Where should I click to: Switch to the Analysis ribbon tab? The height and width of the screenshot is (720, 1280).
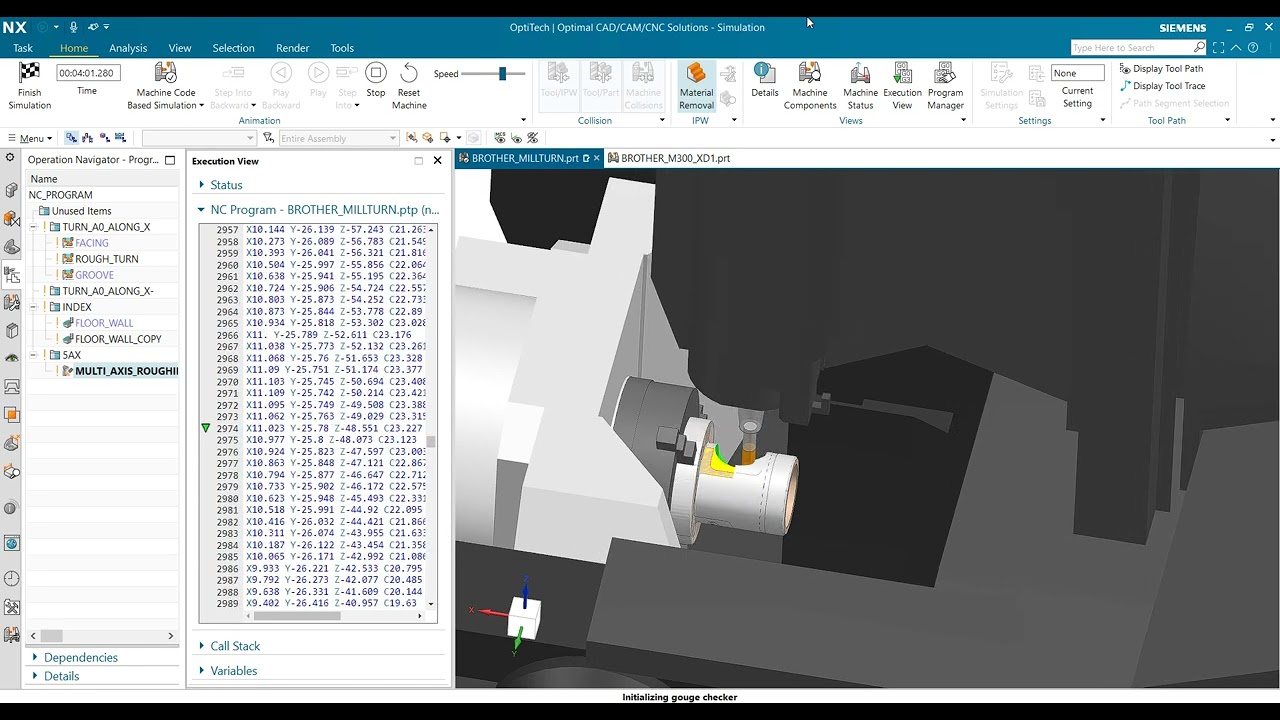pyautogui.click(x=128, y=48)
